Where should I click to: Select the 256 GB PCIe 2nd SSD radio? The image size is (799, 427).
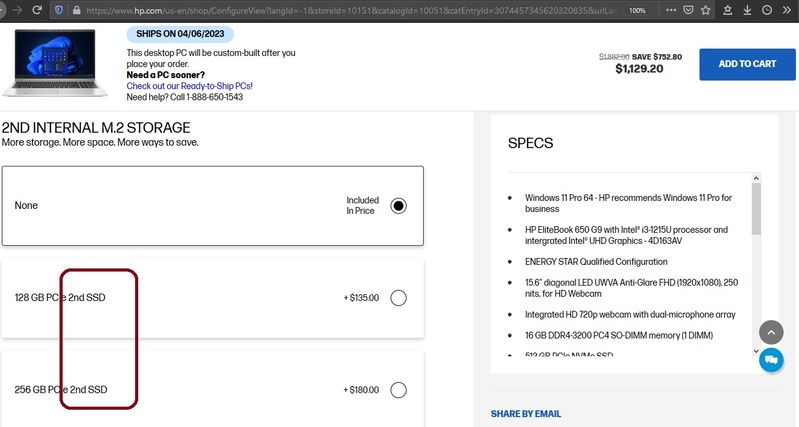coord(399,390)
